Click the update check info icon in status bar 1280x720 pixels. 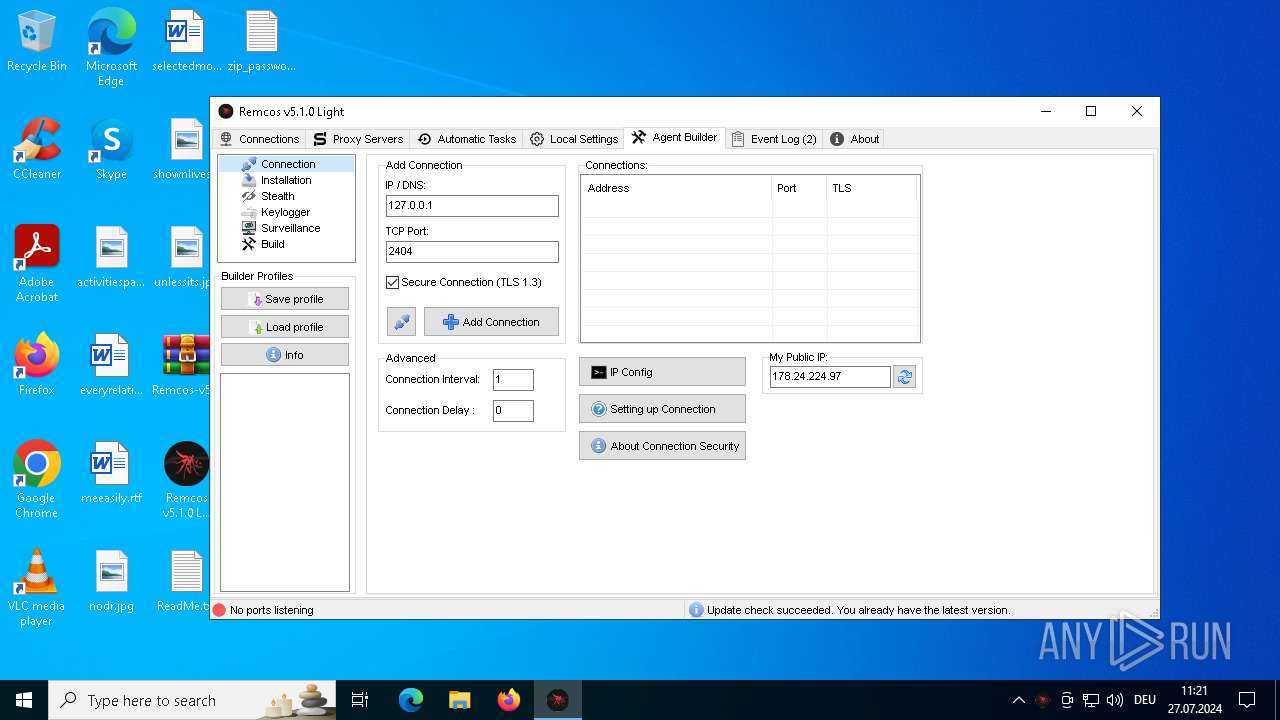tap(696, 610)
